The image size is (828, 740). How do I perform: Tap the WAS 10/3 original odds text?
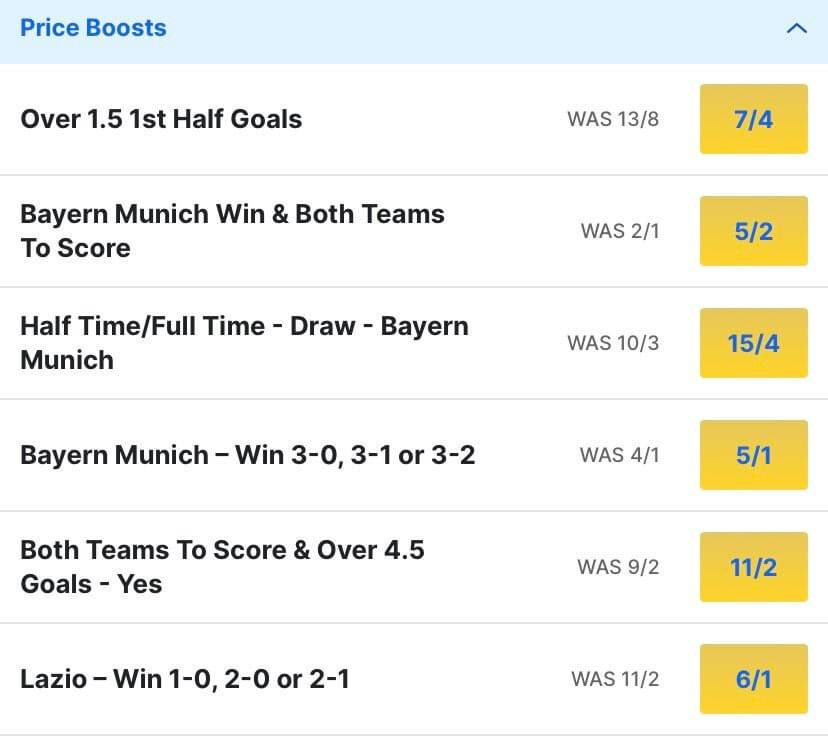click(613, 343)
